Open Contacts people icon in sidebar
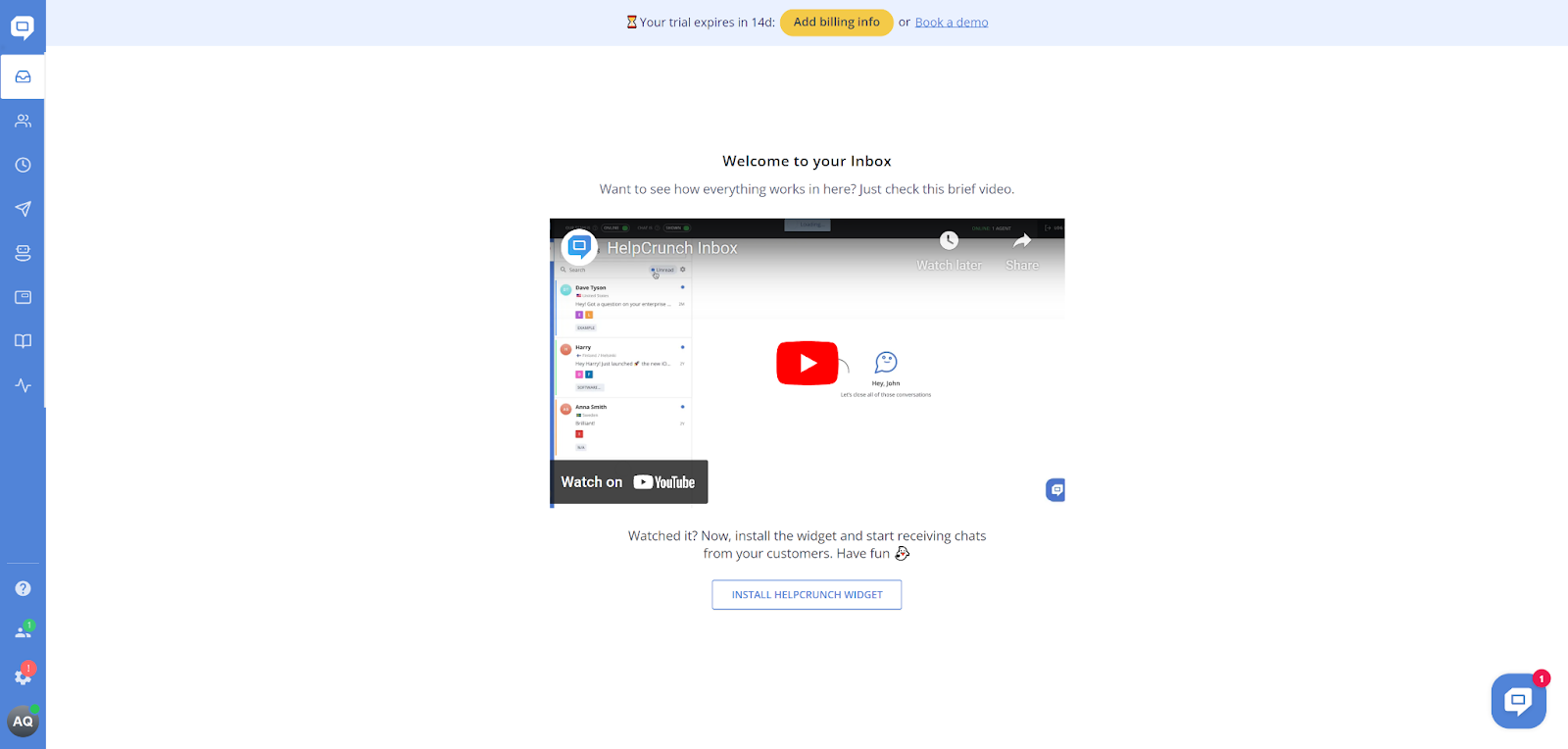The image size is (1568, 749). [x=23, y=121]
